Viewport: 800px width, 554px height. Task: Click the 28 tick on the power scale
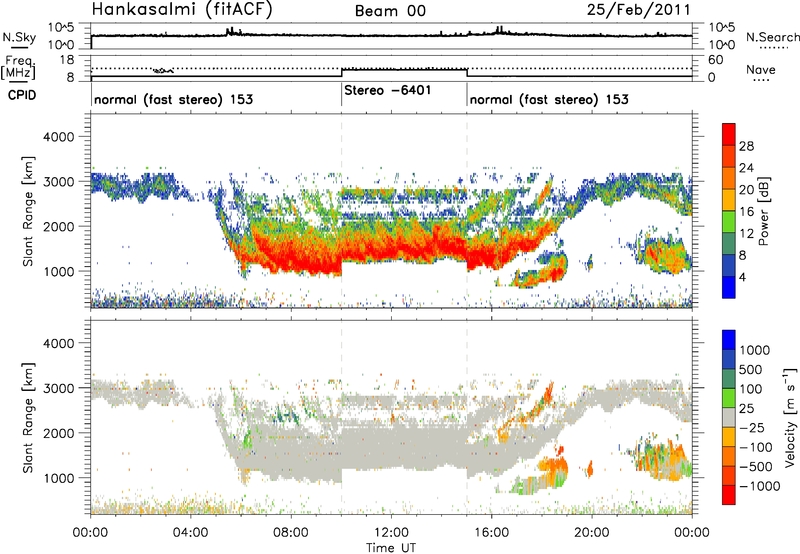point(746,146)
